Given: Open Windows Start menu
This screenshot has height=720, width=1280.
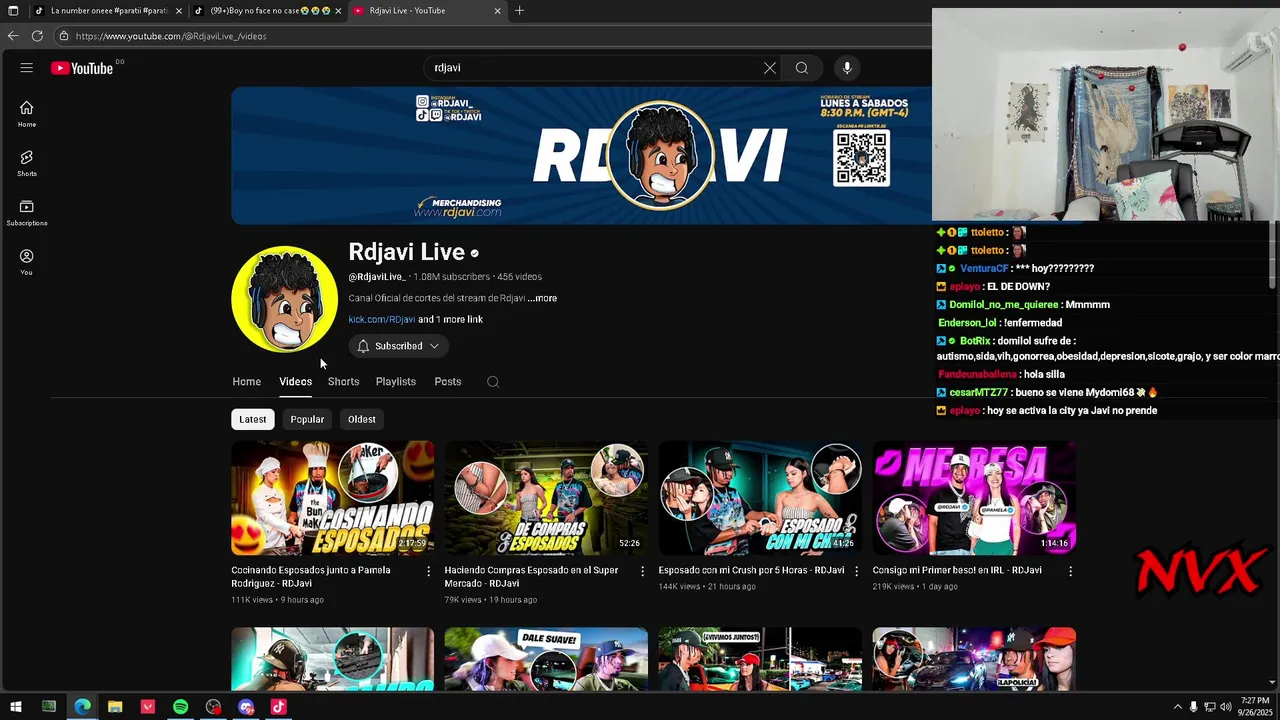Looking at the screenshot, I should click(16, 707).
